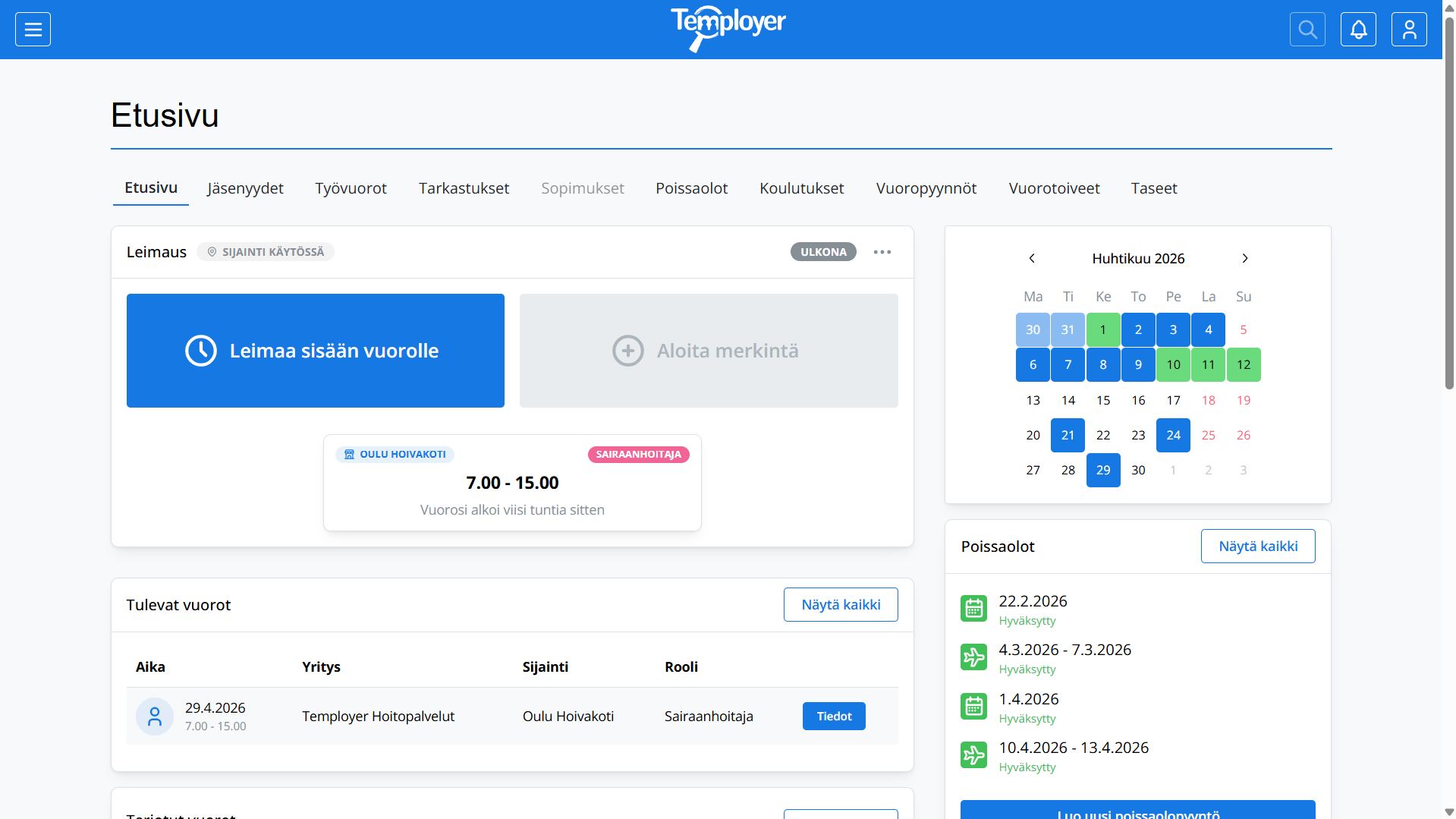
Task: Open Tiedot for the 29.4.2026 shift
Action: coord(834,717)
